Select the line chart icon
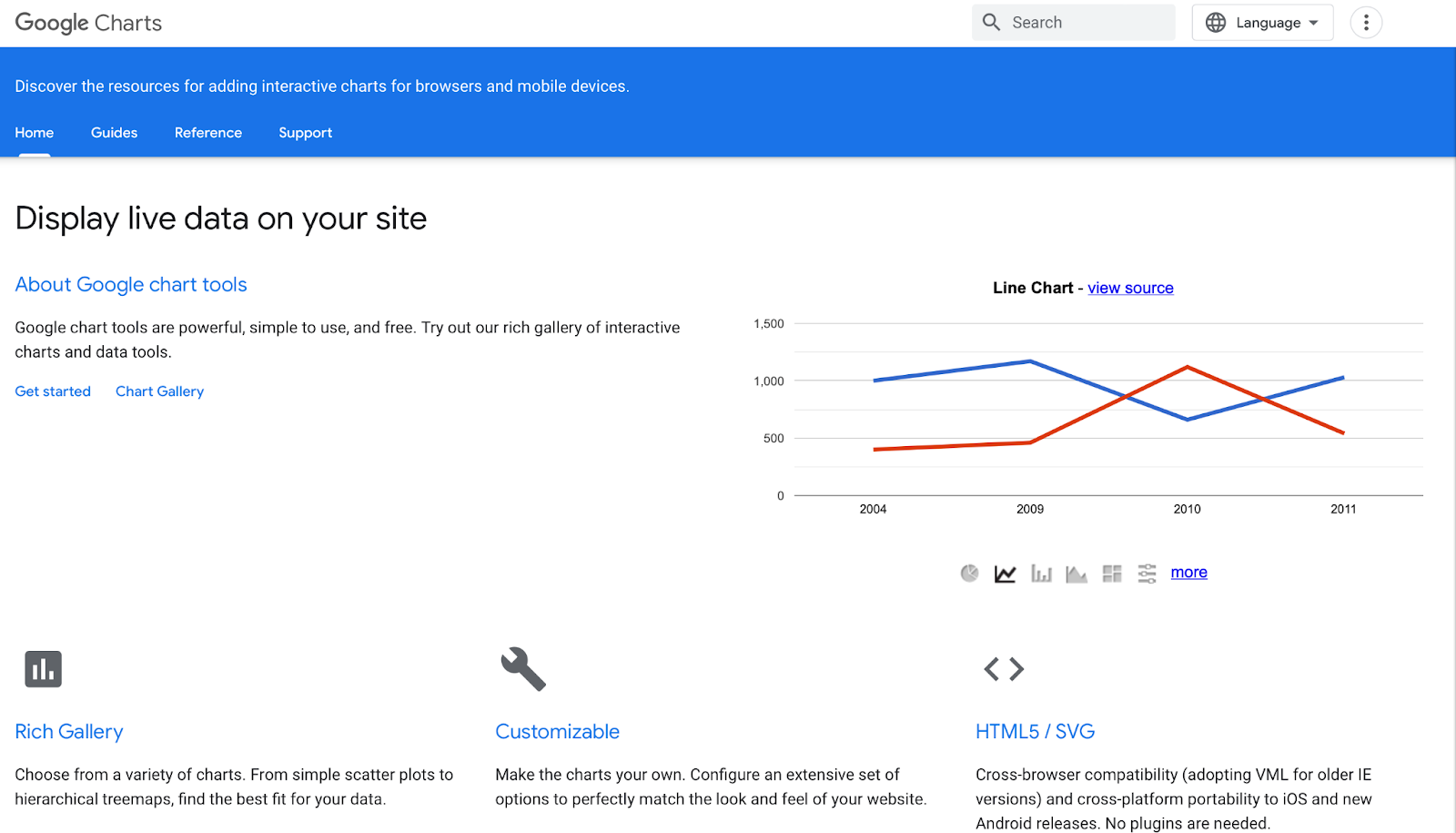The height and width of the screenshot is (833, 1456). (1005, 574)
